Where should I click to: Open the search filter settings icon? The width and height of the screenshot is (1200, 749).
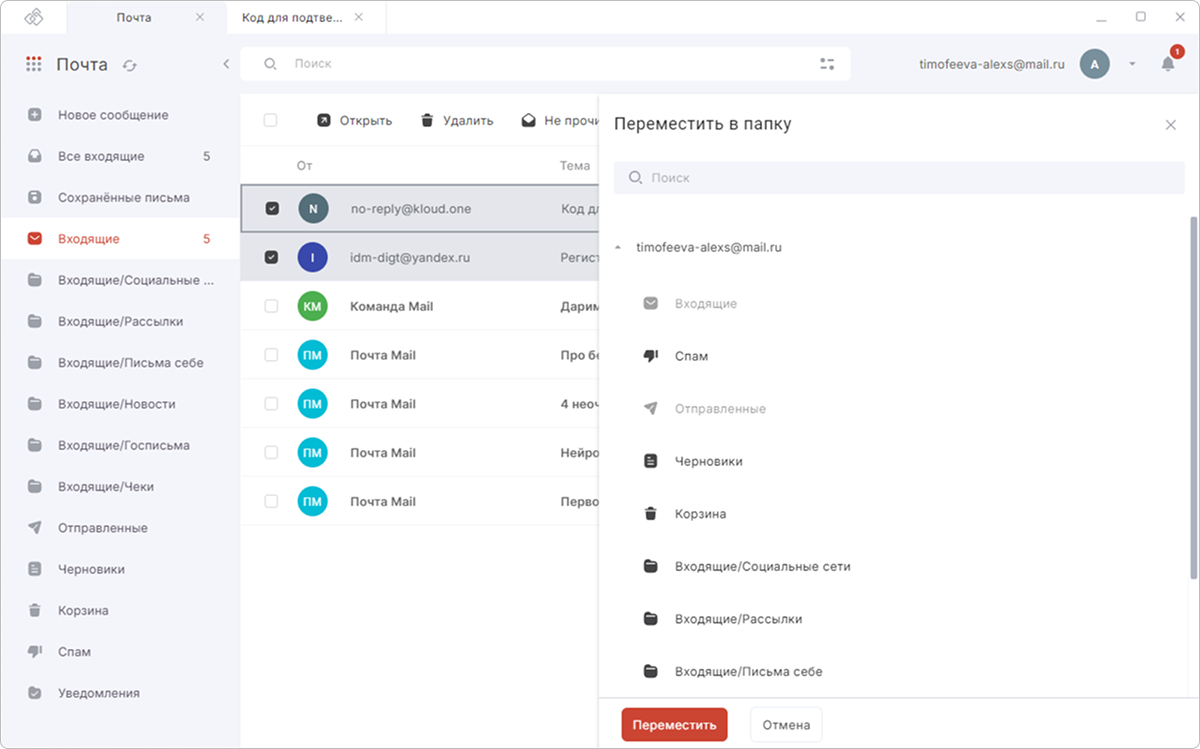[827, 64]
